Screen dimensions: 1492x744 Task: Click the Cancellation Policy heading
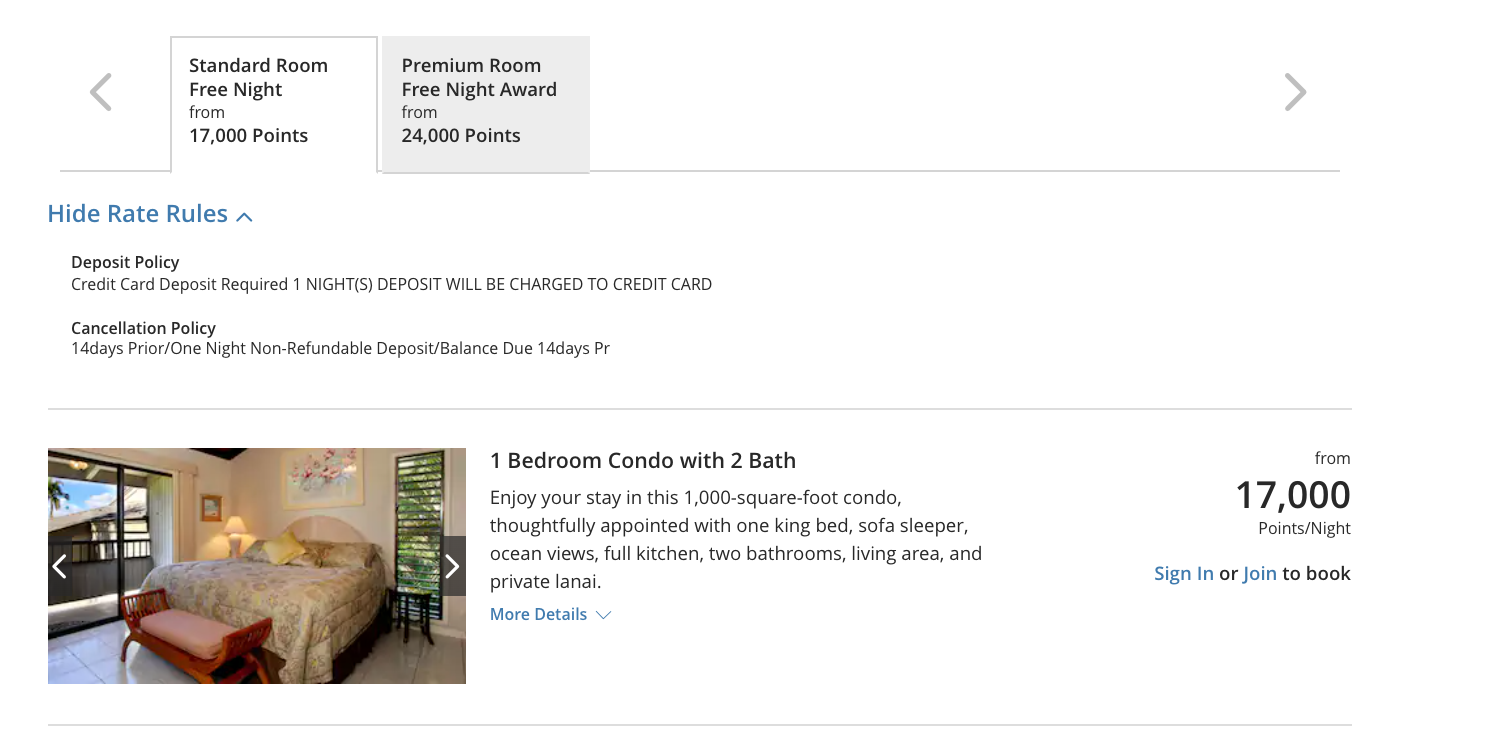[x=143, y=328]
